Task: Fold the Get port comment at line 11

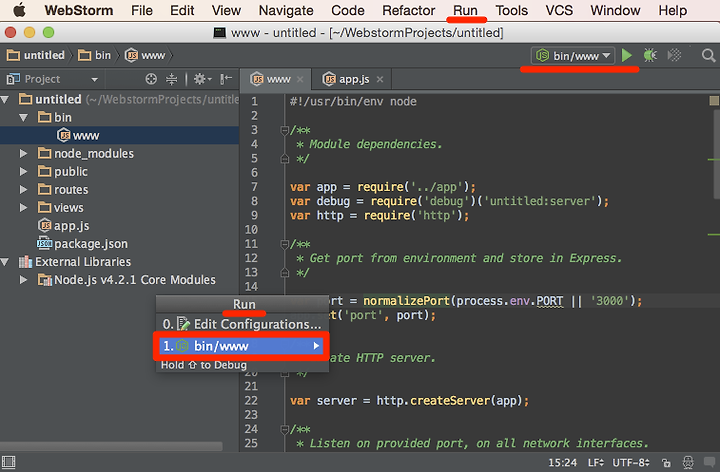Action: click(284, 244)
